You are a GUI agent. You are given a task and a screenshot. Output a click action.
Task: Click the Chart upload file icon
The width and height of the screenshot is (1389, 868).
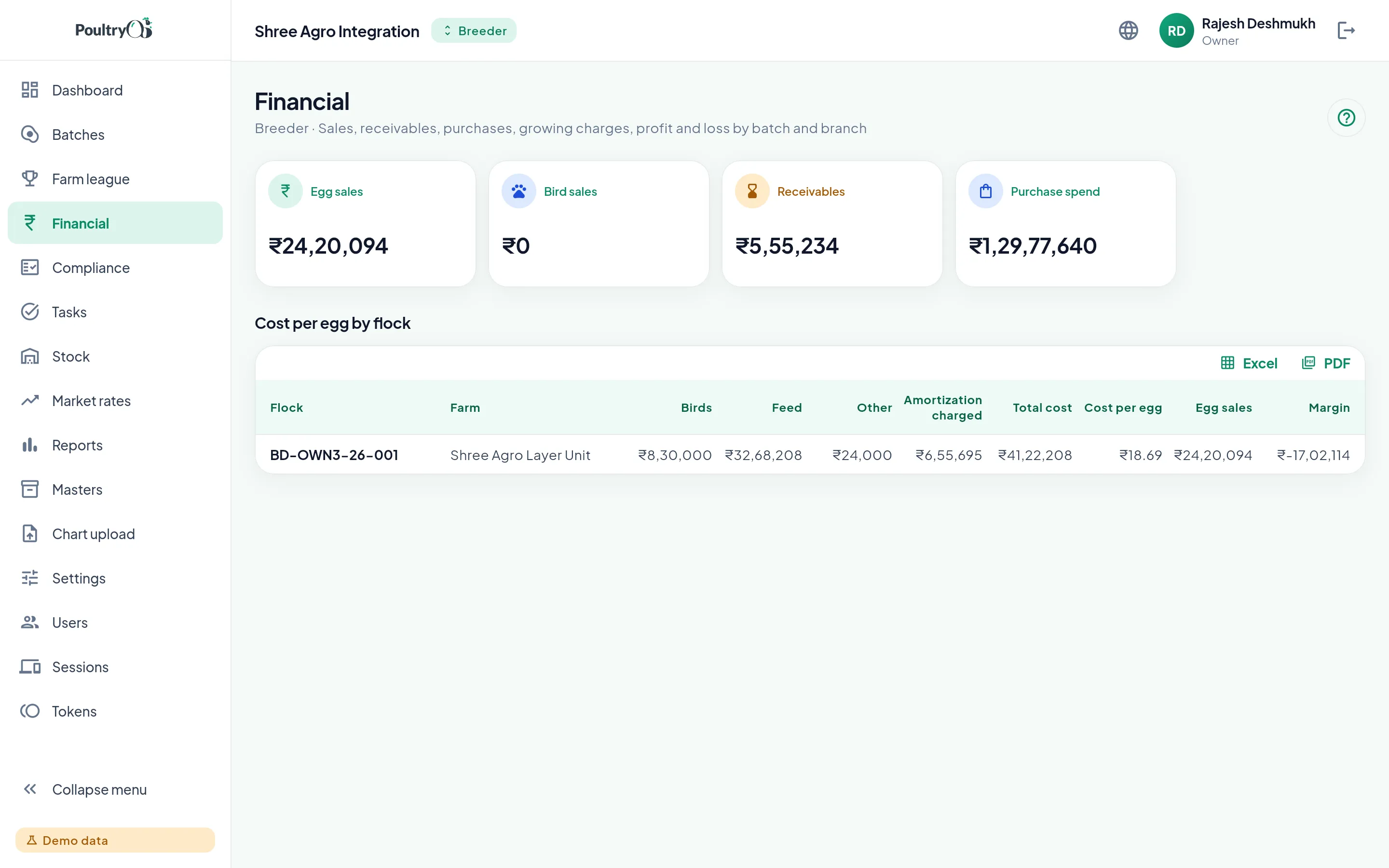pos(30,533)
